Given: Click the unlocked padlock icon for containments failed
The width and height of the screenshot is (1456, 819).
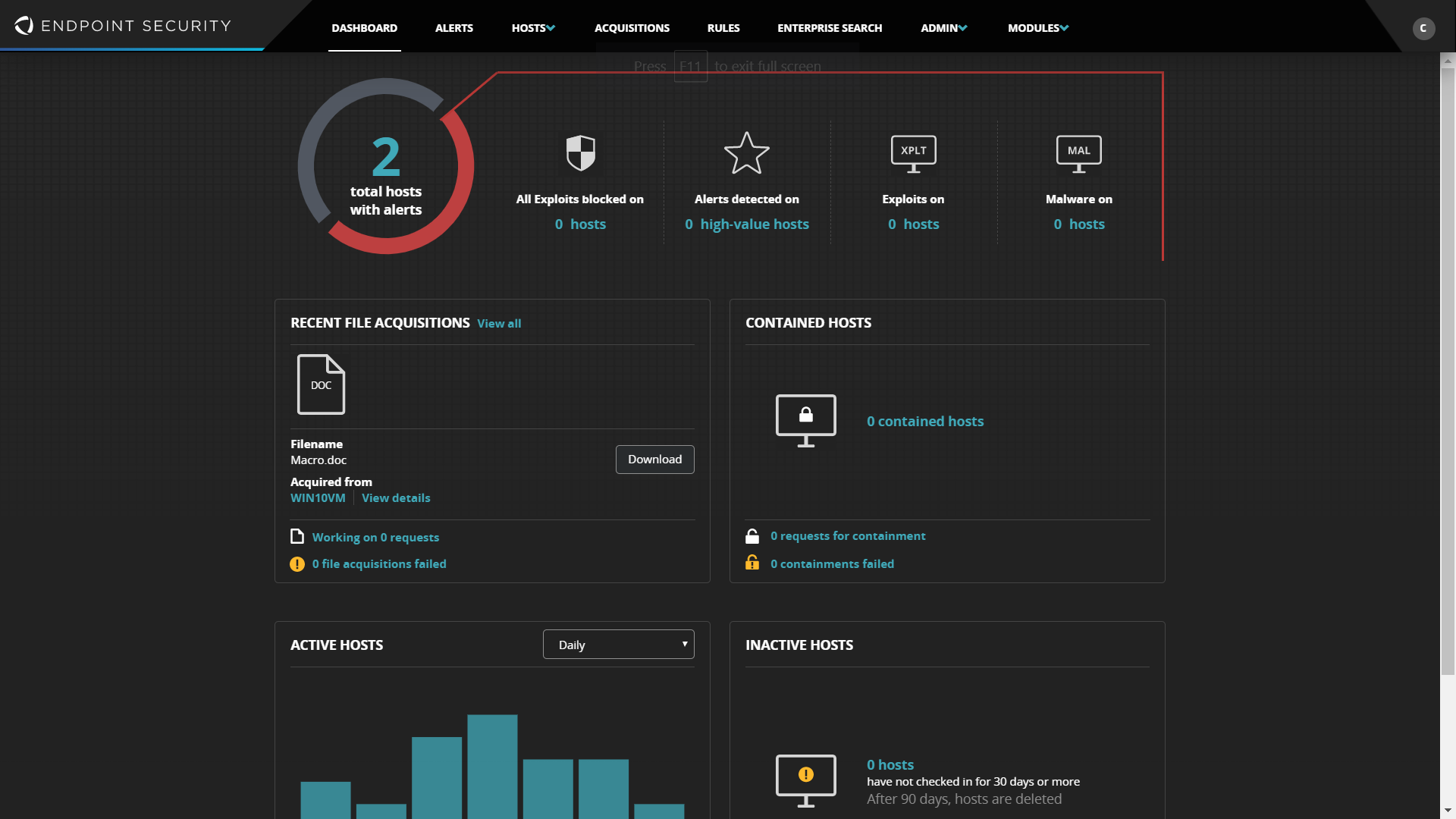Looking at the screenshot, I should point(752,563).
